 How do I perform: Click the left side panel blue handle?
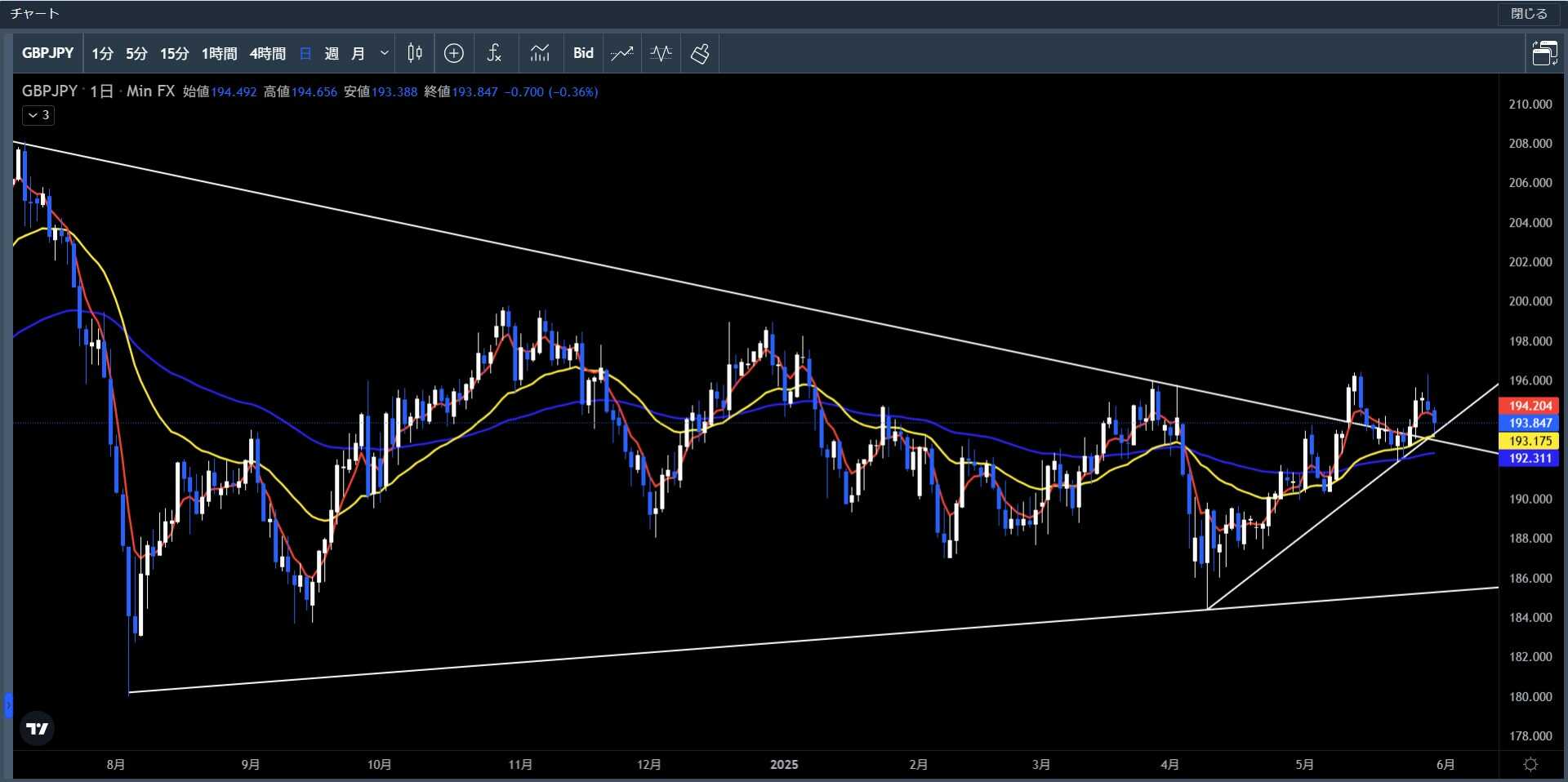pos(8,704)
